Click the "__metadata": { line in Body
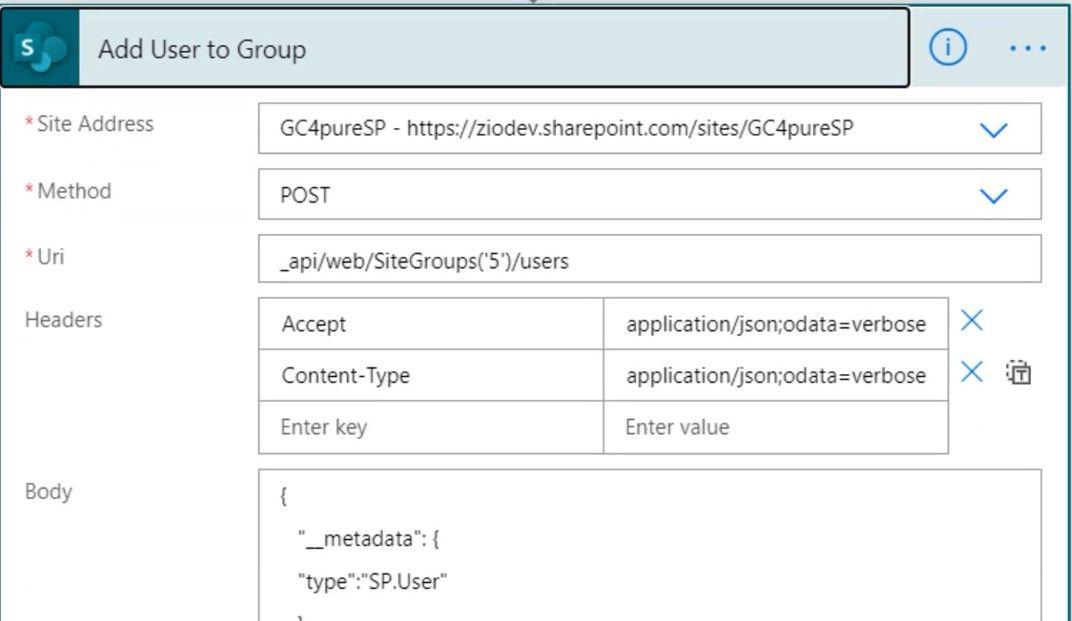The image size is (1072, 621). point(368,539)
